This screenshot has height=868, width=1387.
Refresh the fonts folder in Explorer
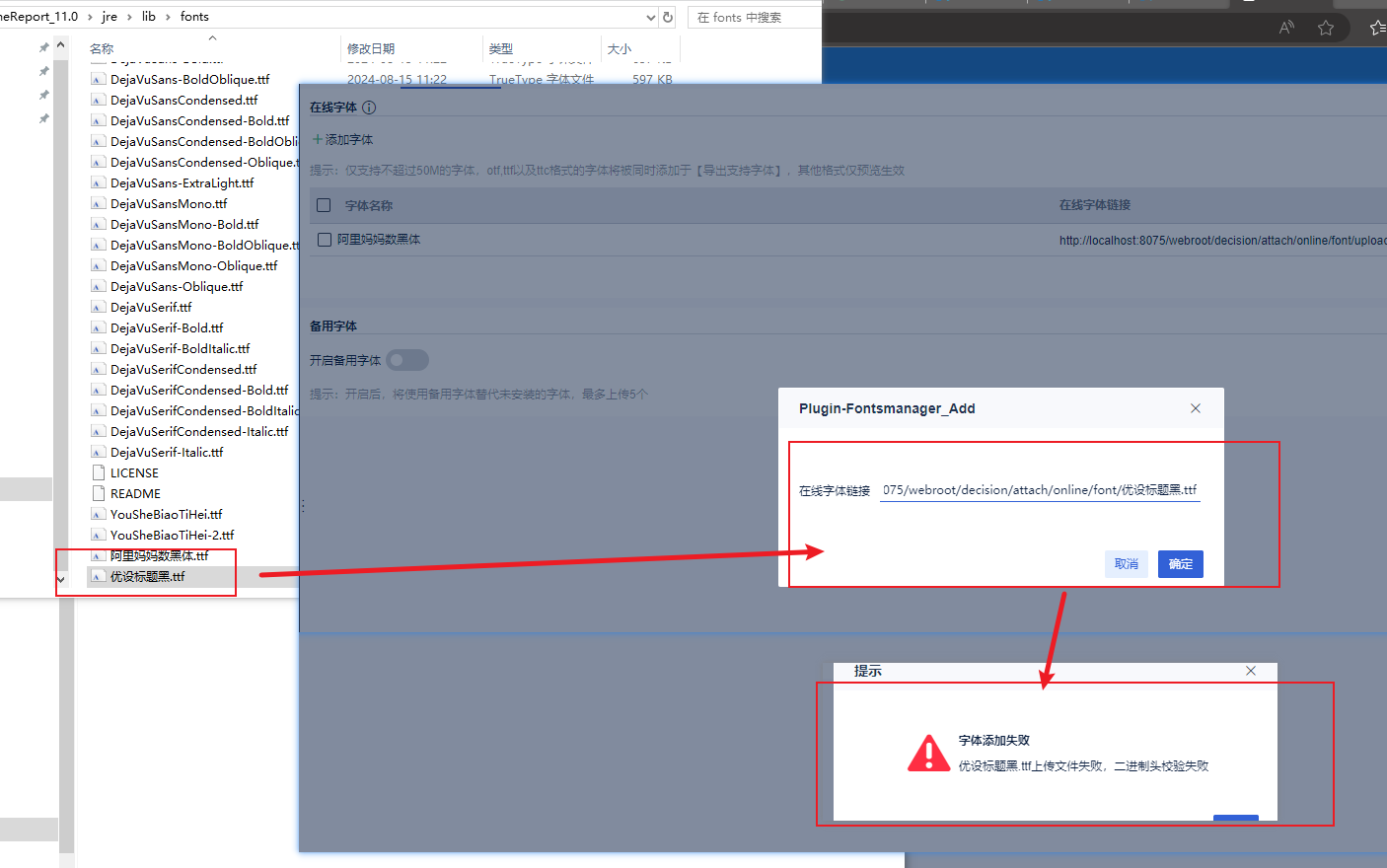(x=668, y=17)
